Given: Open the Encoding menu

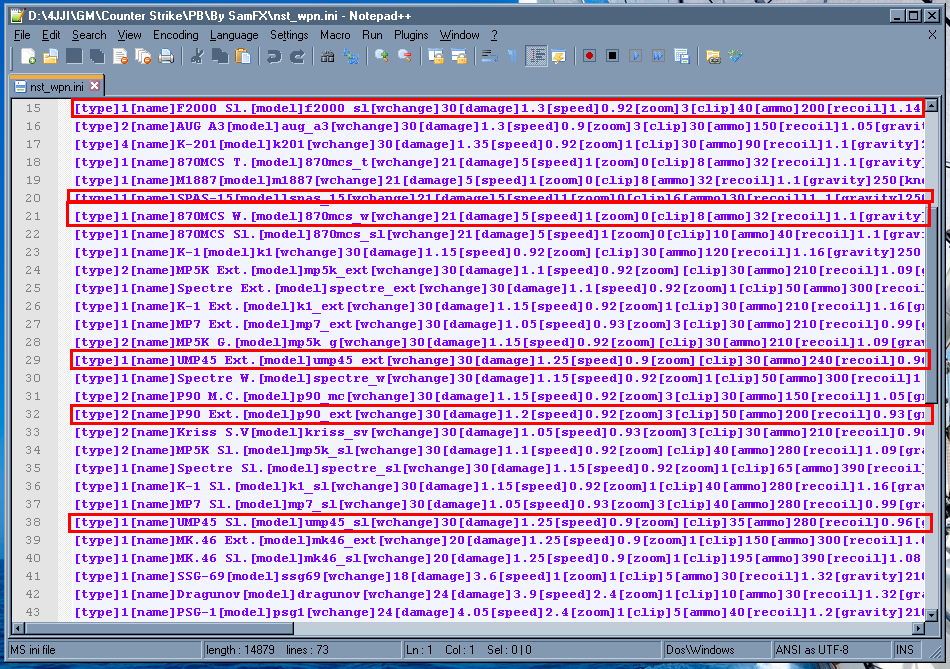Looking at the screenshot, I should pos(176,35).
